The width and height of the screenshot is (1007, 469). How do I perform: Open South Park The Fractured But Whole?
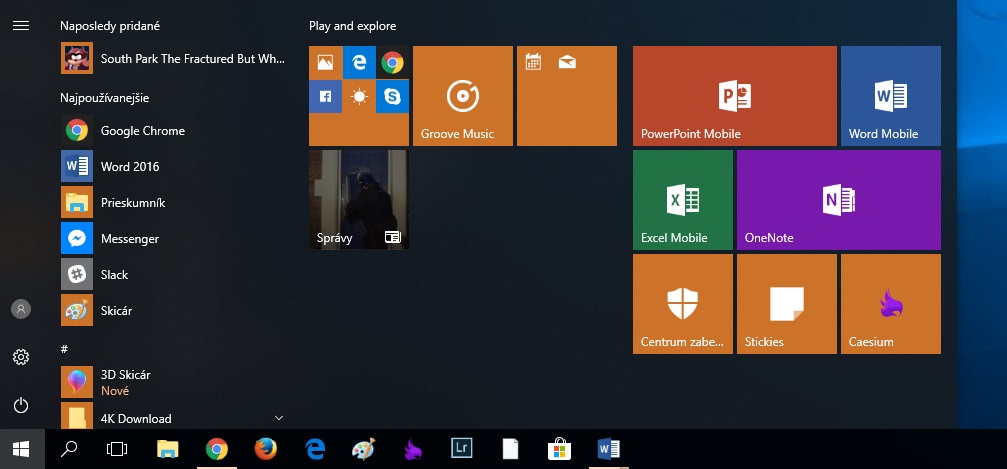pos(173,58)
